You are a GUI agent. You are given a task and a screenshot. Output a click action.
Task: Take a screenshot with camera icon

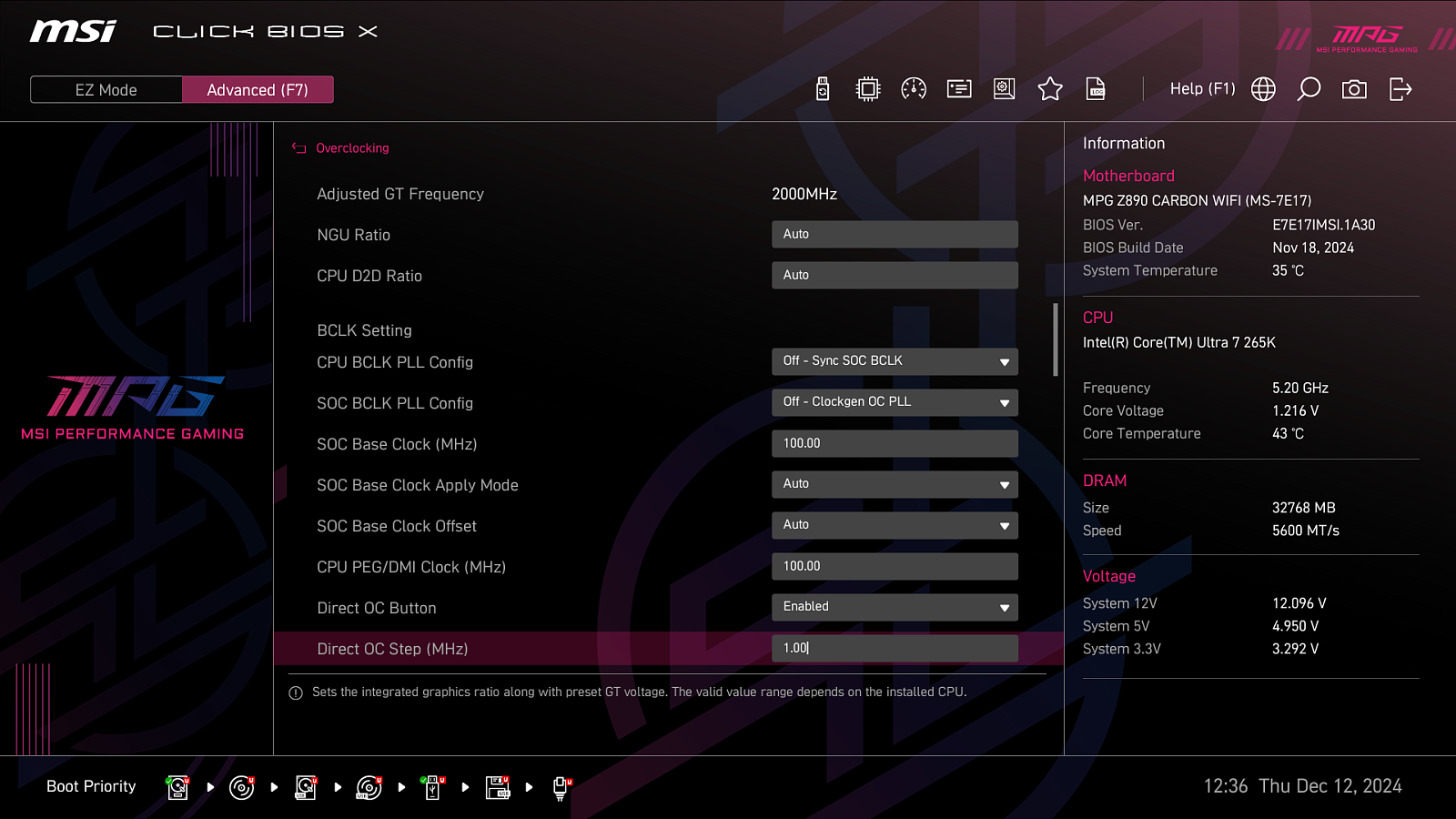[1354, 88]
